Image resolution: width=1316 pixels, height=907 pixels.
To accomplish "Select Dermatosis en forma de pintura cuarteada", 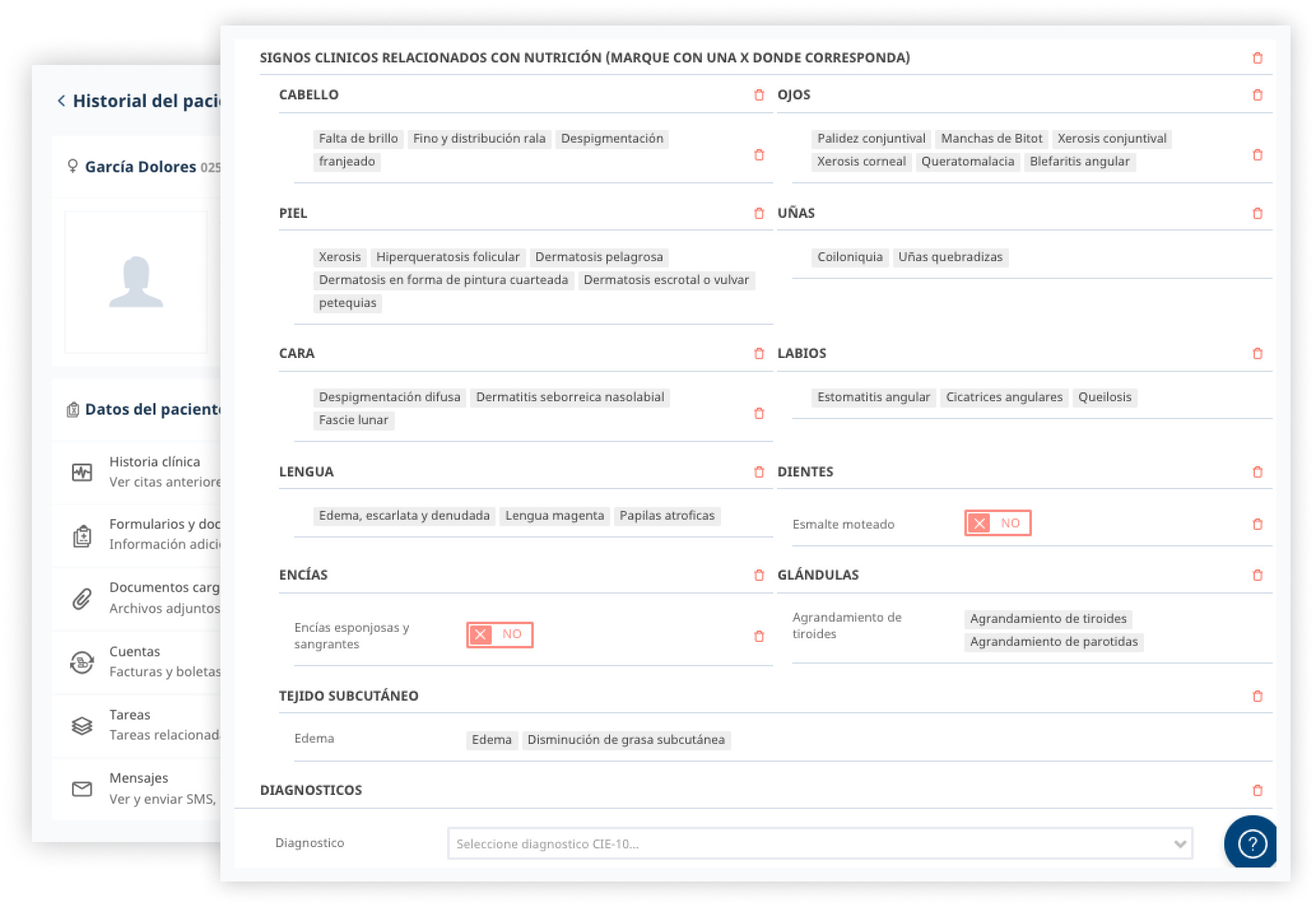I will (x=443, y=280).
